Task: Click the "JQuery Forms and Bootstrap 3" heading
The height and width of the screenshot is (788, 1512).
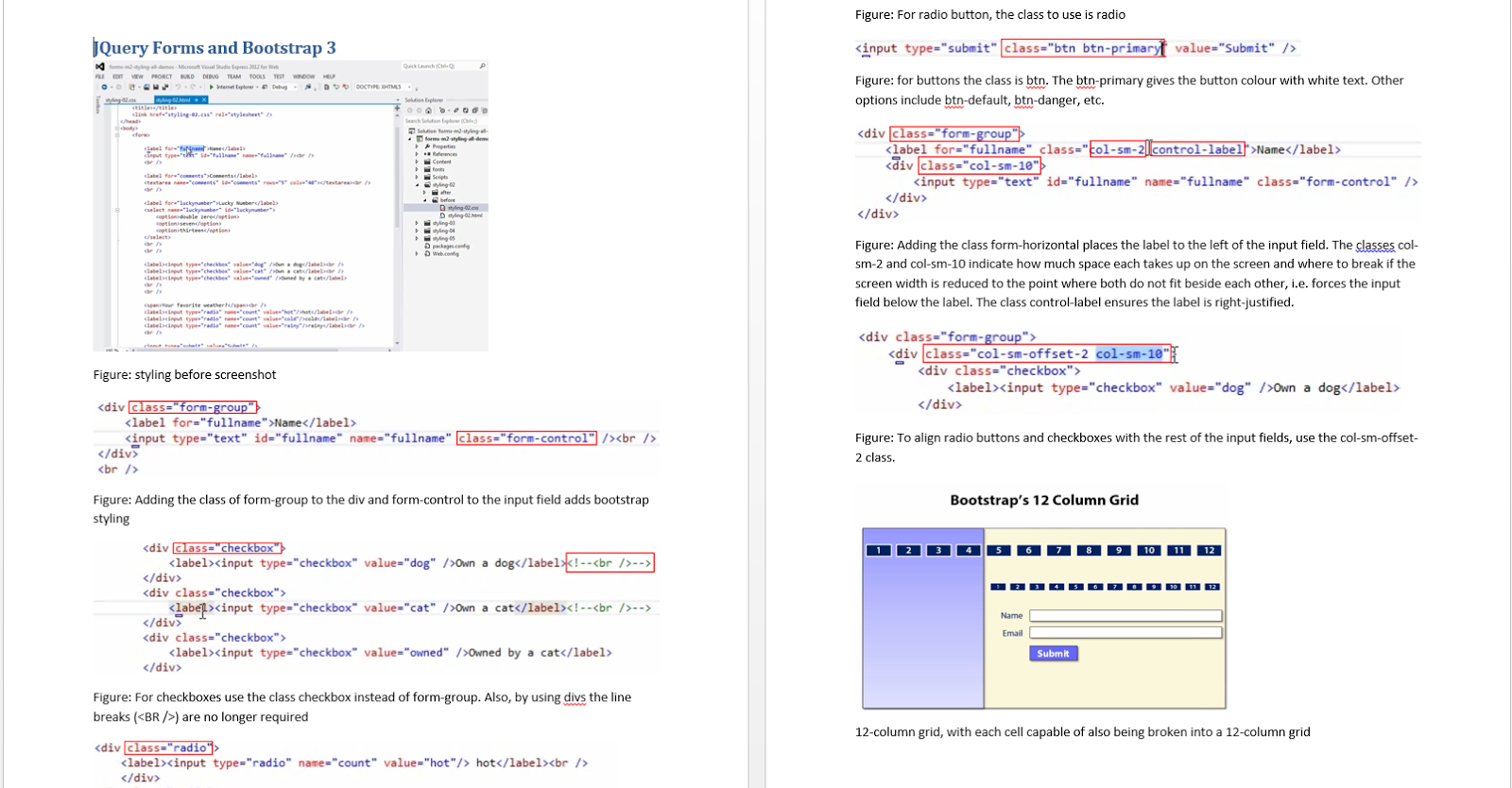Action: click(x=215, y=47)
